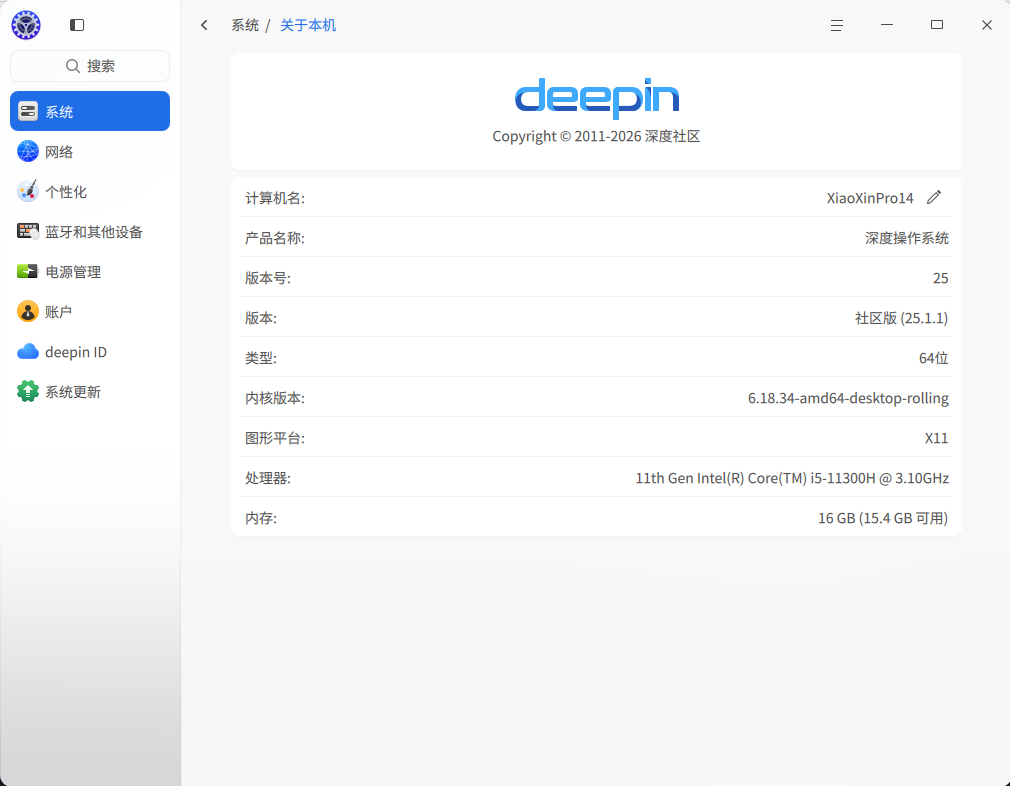Viewport: 1010px width, 786px height.
Task: Open the deepin ID cloud section
Action: pos(90,352)
